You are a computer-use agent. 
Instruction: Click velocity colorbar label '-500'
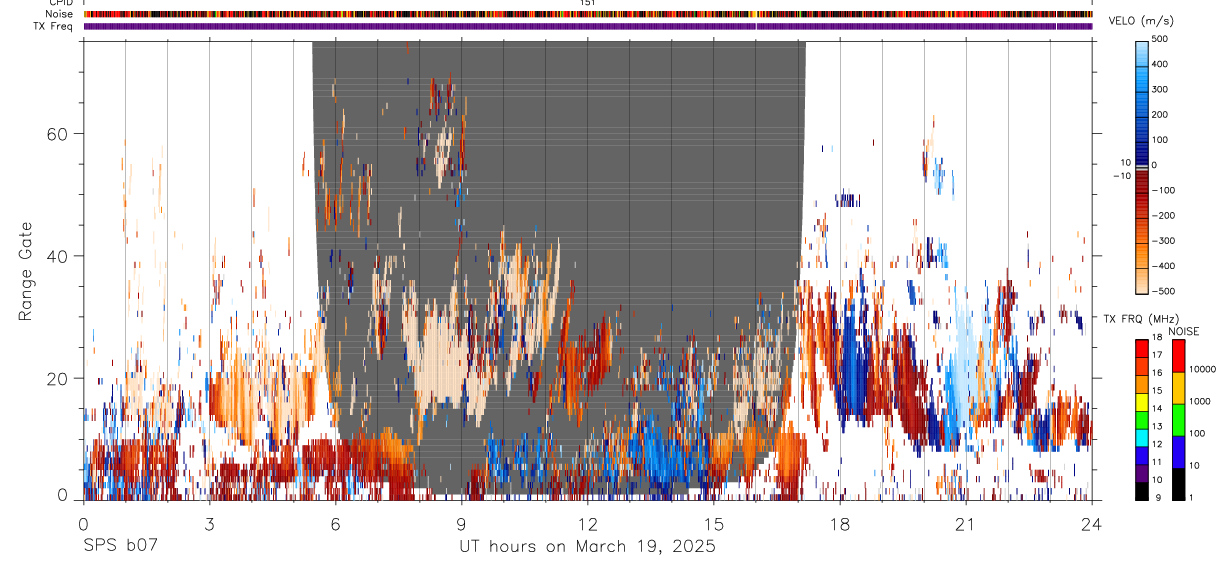pos(1163,291)
